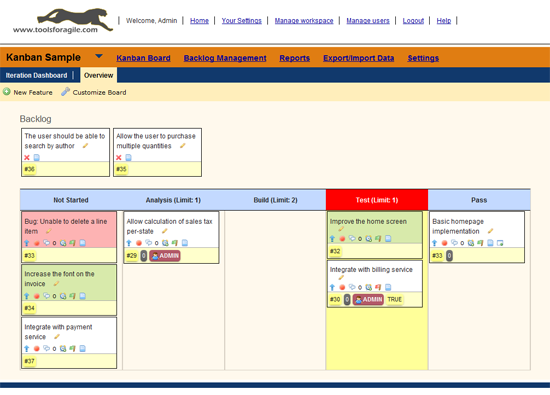Screen dimensions: 550x395
Task: Open the document icon on the 'purchase multiple quantities' card
Action: [x=128, y=158]
